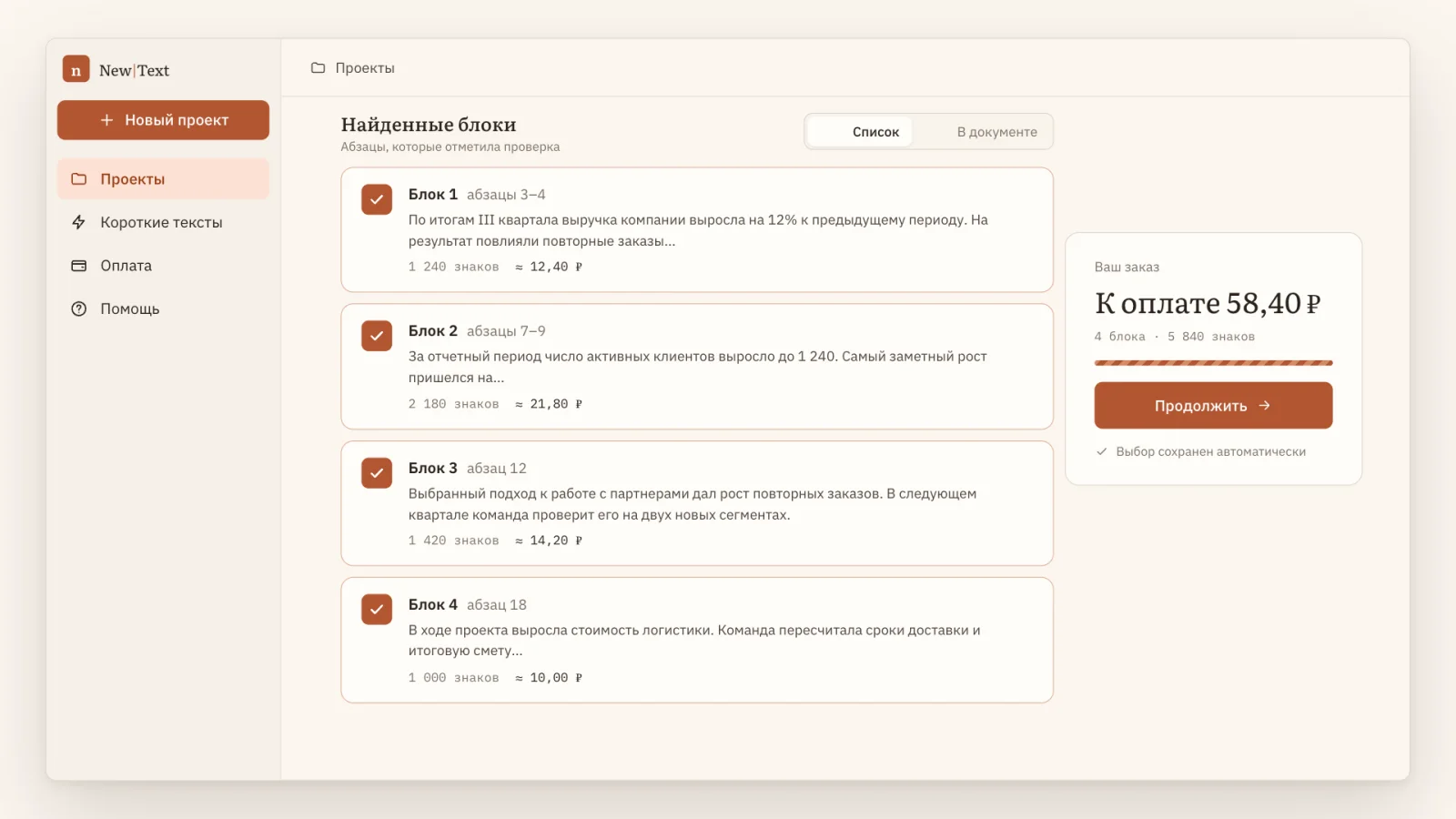The image size is (1456, 819).
Task: Click the plus icon in Новый проект
Action: 106,120
